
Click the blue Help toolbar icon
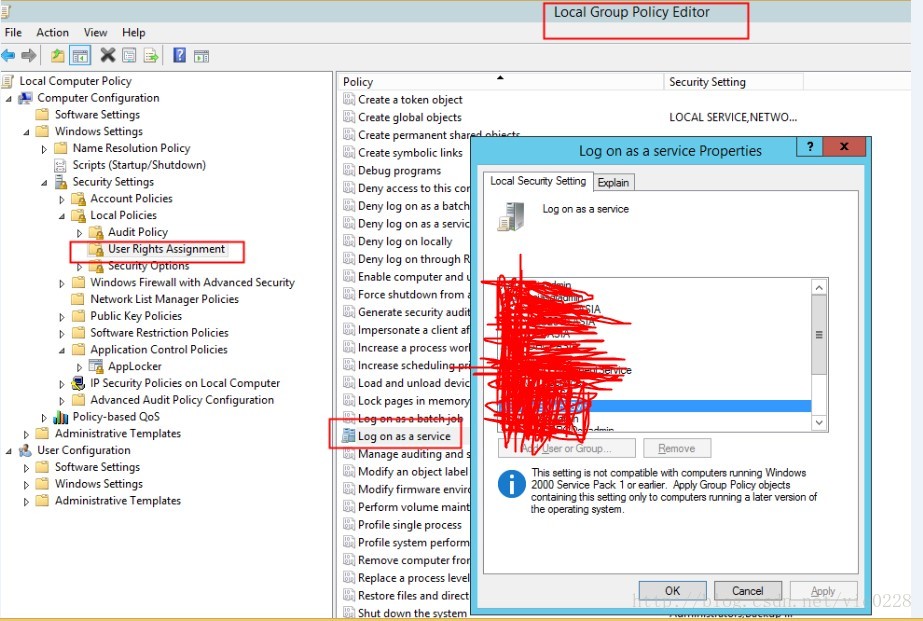(180, 55)
